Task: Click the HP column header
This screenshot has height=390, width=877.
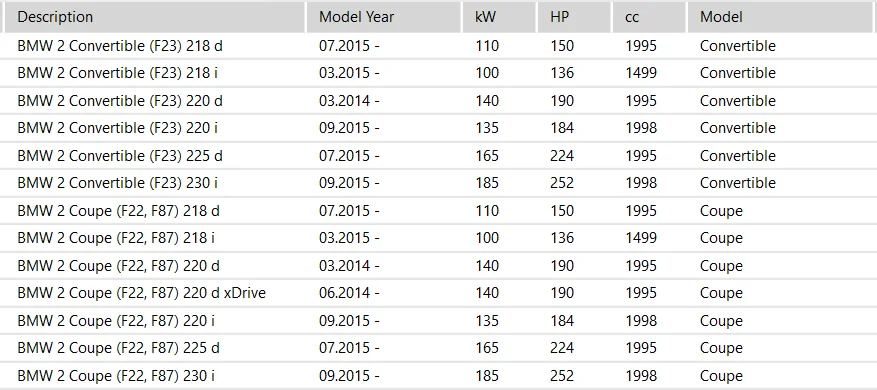Action: tap(574, 17)
